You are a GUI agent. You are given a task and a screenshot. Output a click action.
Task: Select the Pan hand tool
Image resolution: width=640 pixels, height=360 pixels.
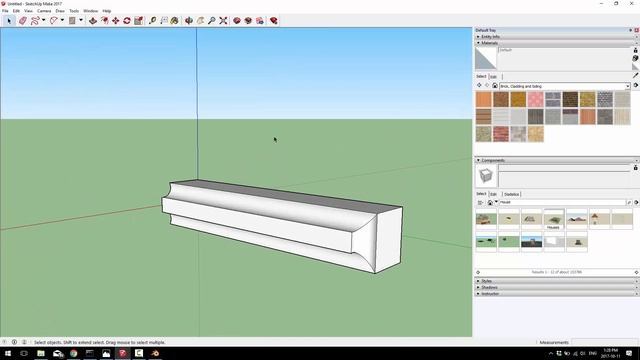point(200,20)
